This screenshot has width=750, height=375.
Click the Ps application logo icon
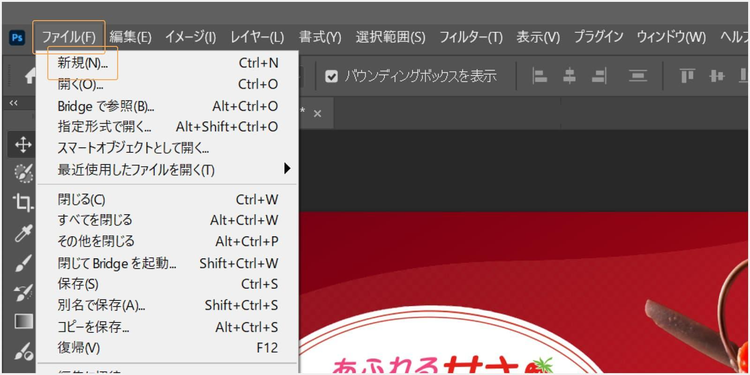click(x=17, y=37)
